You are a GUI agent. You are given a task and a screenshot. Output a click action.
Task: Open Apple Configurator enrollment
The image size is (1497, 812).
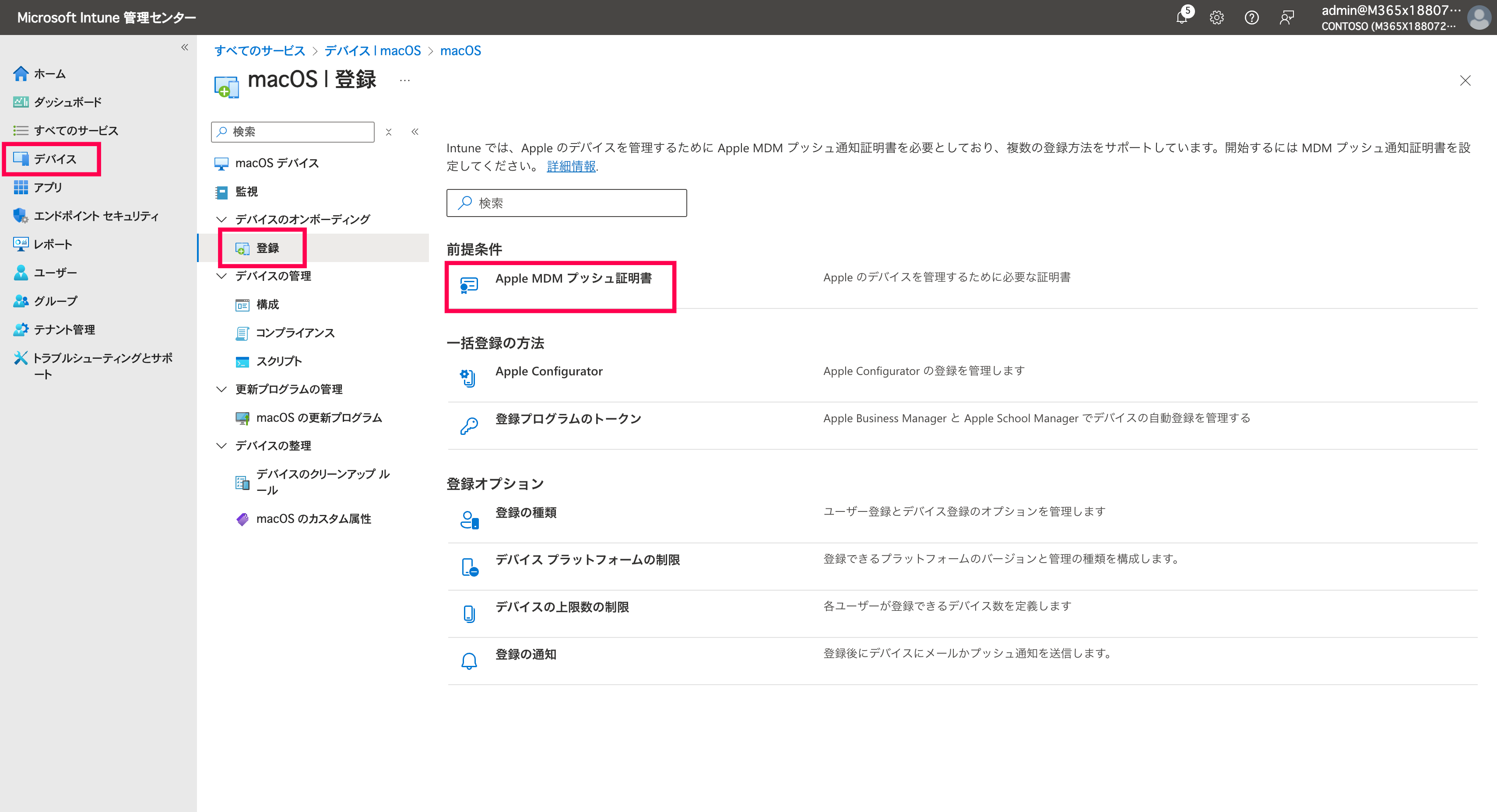(x=548, y=371)
